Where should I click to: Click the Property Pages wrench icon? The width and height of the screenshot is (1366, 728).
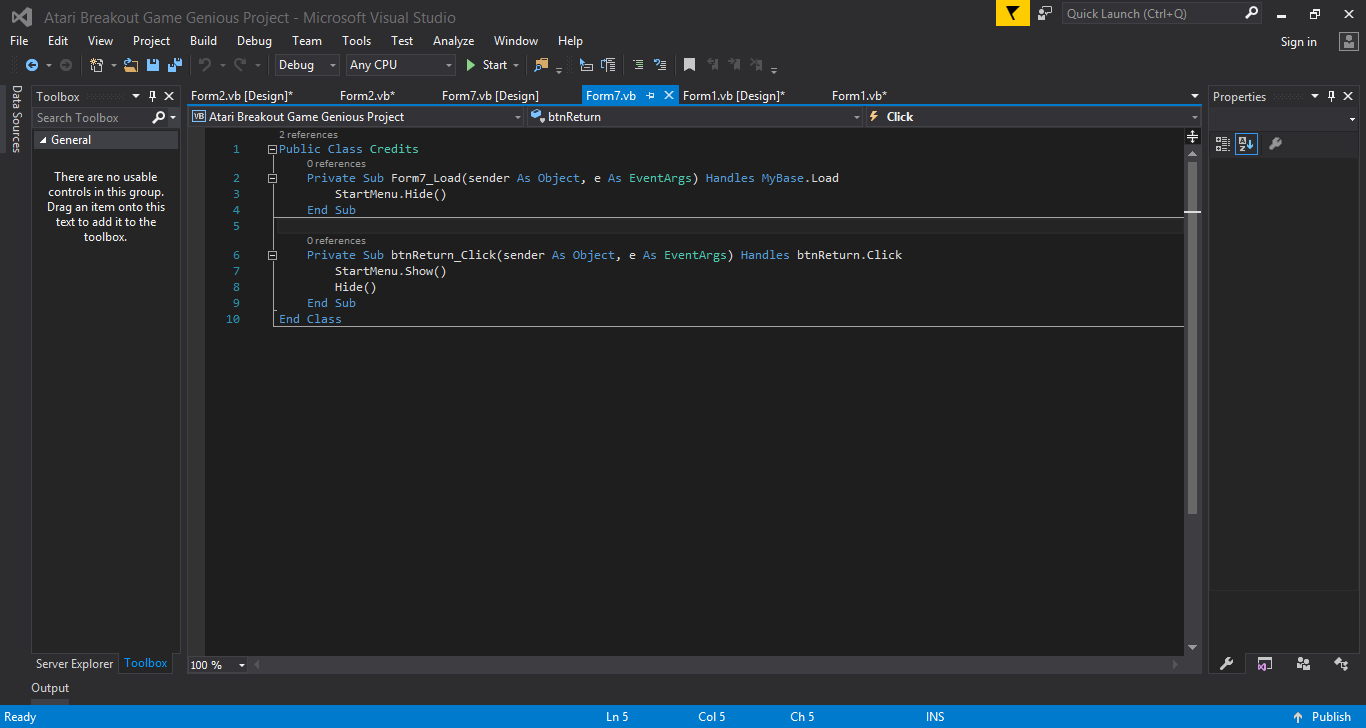tap(1275, 144)
